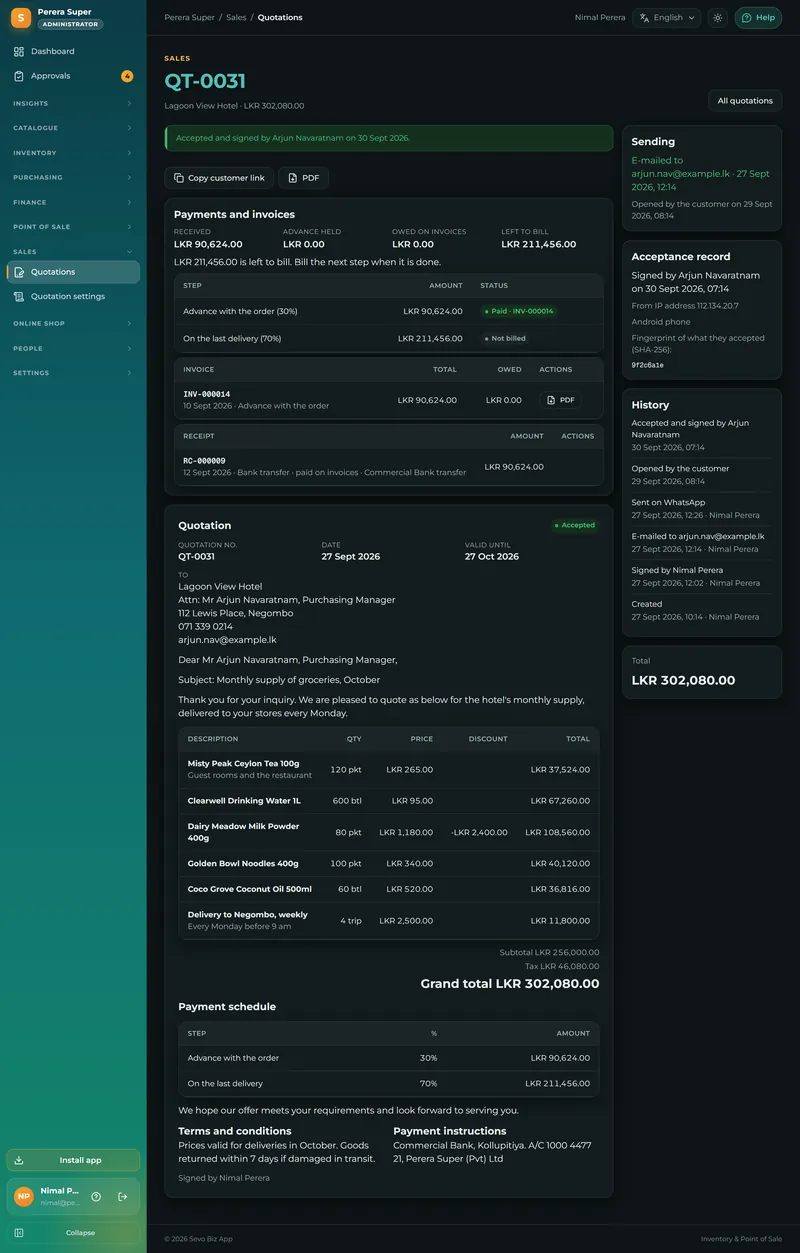
Task: Click the Install app button
Action: (x=73, y=1160)
